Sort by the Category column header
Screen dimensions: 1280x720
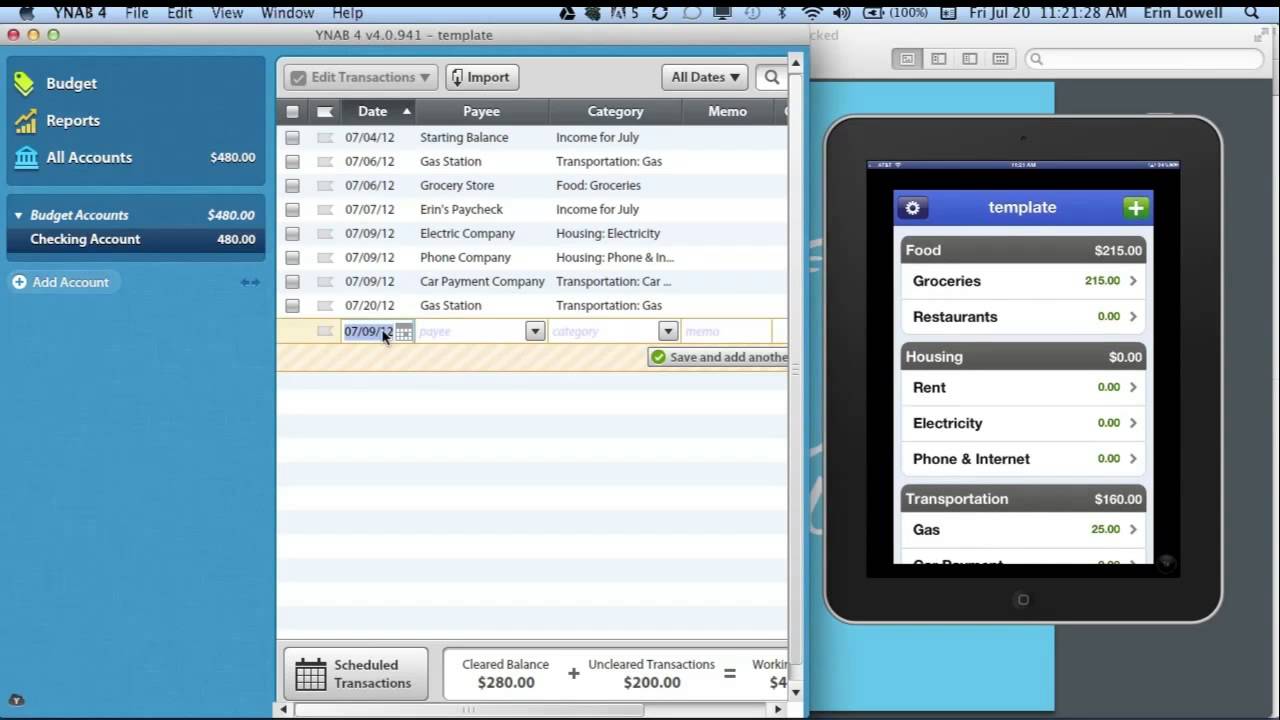615,112
